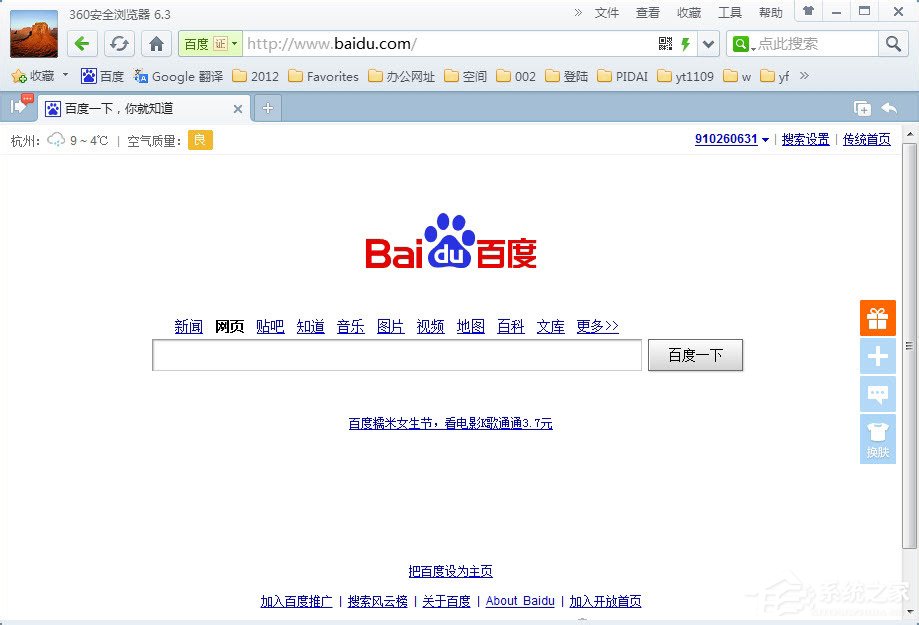Click the plus icon in the right sidebar
This screenshot has height=625, width=919.
pyautogui.click(x=877, y=356)
